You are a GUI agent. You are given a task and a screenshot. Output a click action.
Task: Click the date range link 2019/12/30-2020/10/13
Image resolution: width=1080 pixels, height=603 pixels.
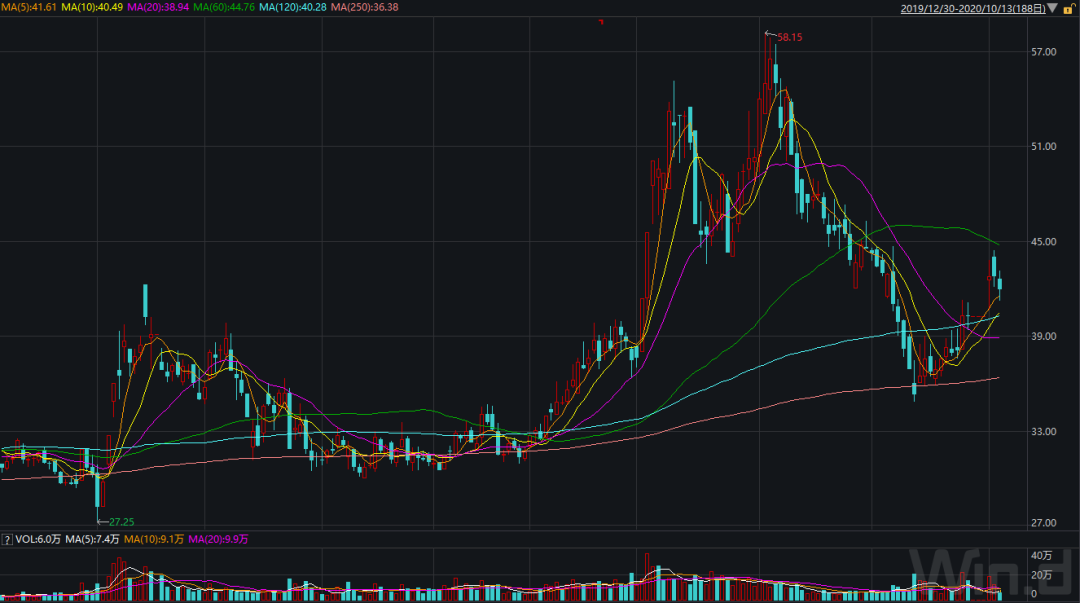[973, 8]
